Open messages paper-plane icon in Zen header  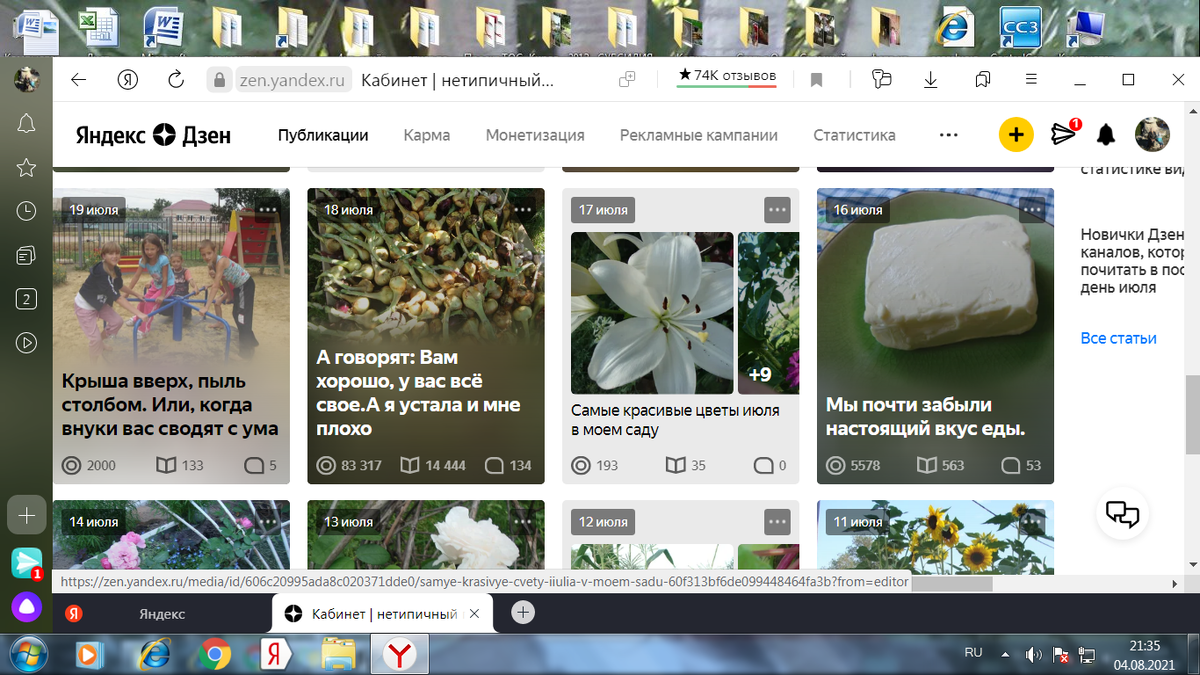(1064, 133)
